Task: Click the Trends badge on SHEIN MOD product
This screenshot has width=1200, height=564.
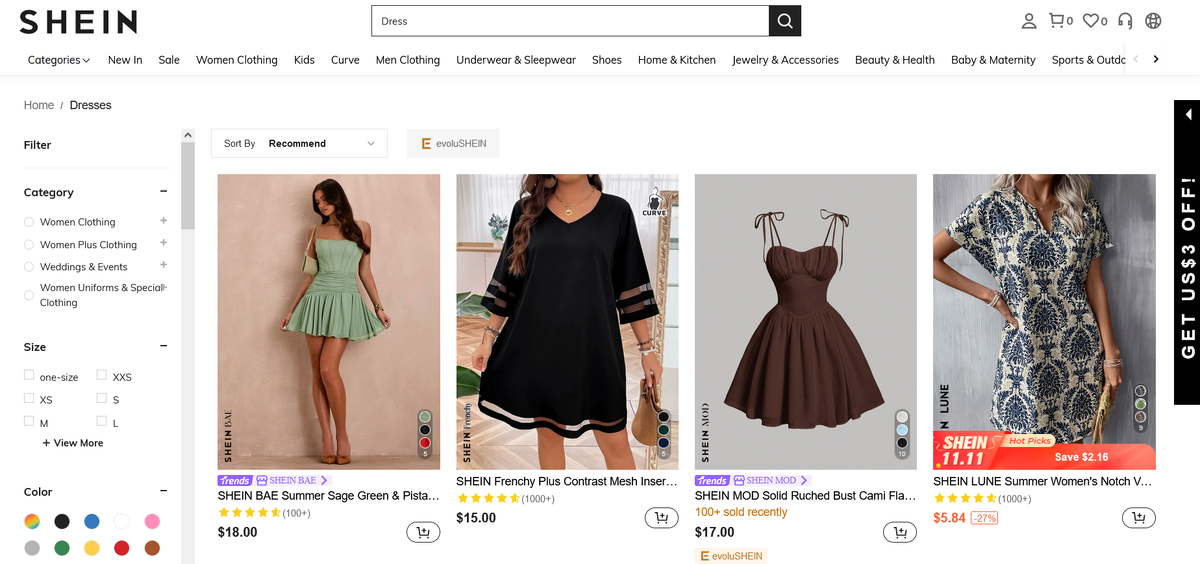Action: pyautogui.click(x=712, y=480)
